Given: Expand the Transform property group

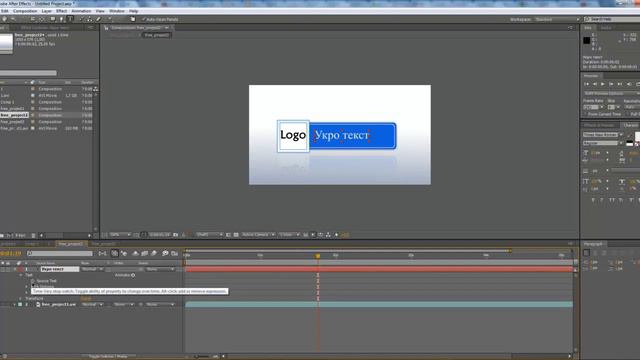Looking at the screenshot, I should [21, 298].
